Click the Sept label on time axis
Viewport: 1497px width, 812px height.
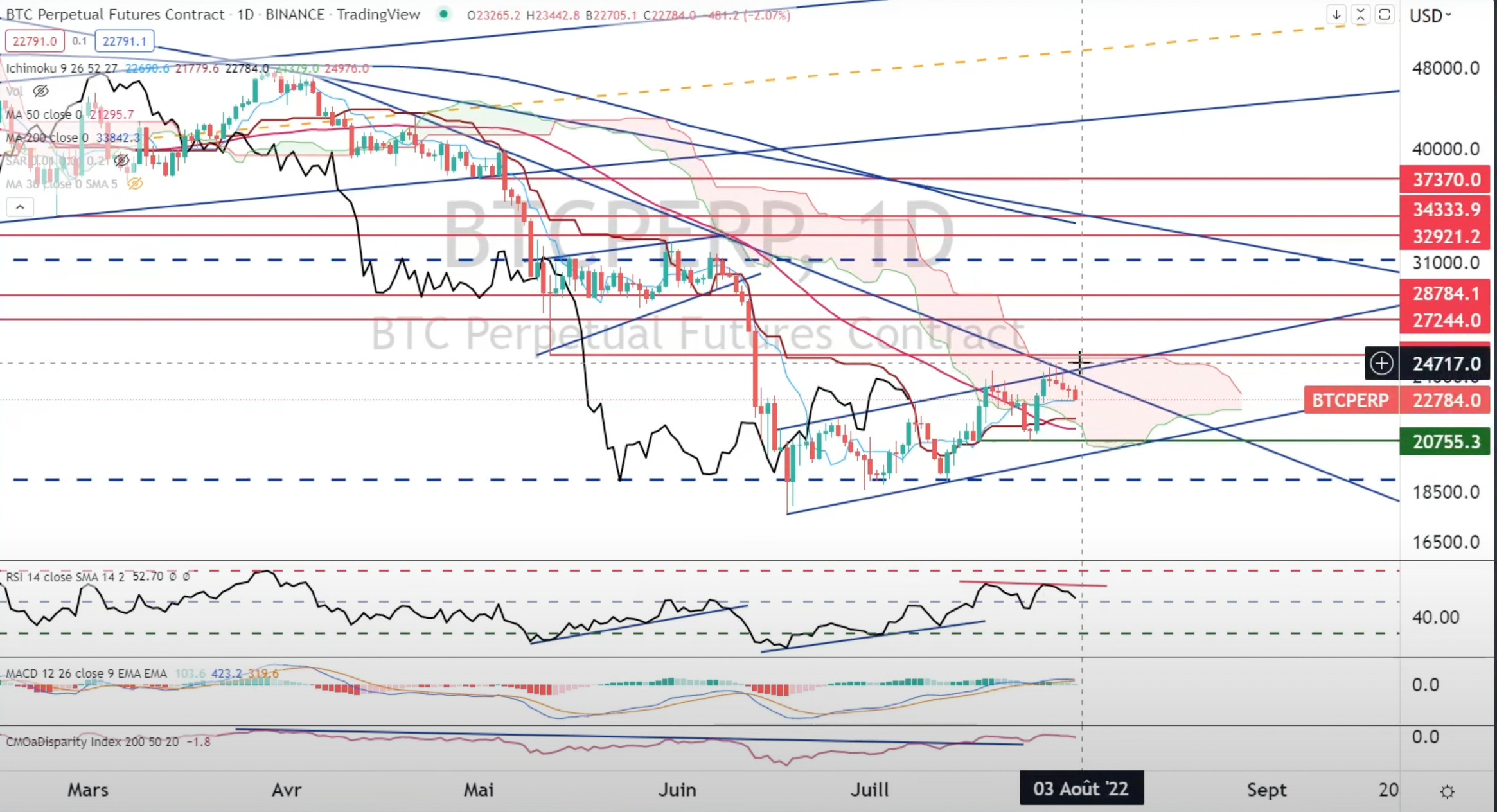pos(1266,790)
